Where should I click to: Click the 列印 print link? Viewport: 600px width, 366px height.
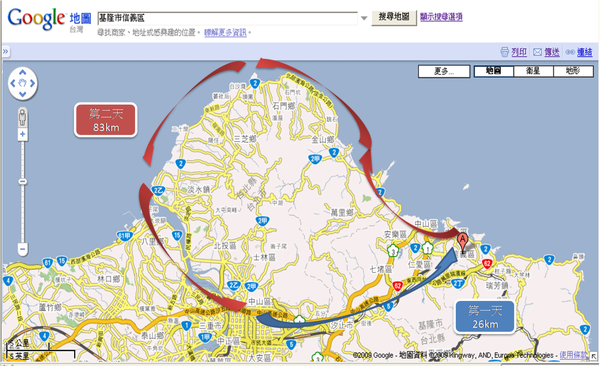[x=519, y=52]
